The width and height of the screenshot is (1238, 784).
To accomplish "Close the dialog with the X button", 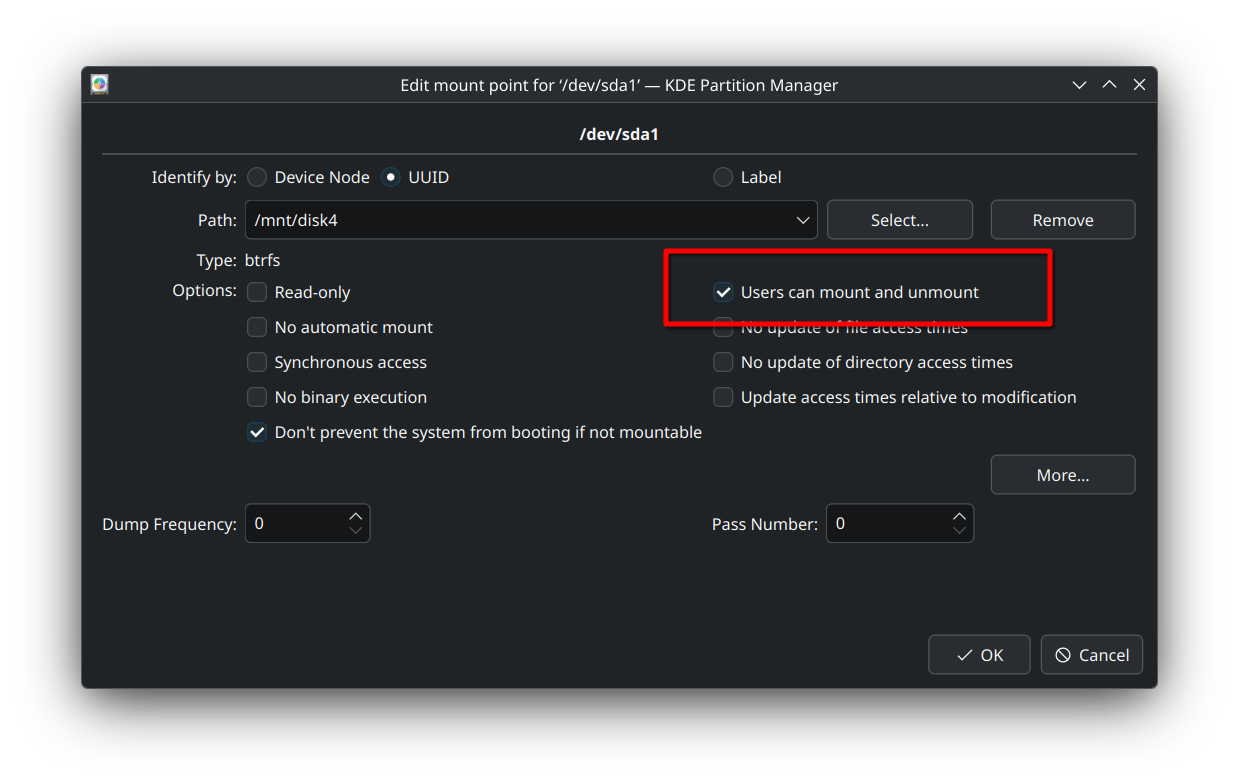I will pos(1139,85).
